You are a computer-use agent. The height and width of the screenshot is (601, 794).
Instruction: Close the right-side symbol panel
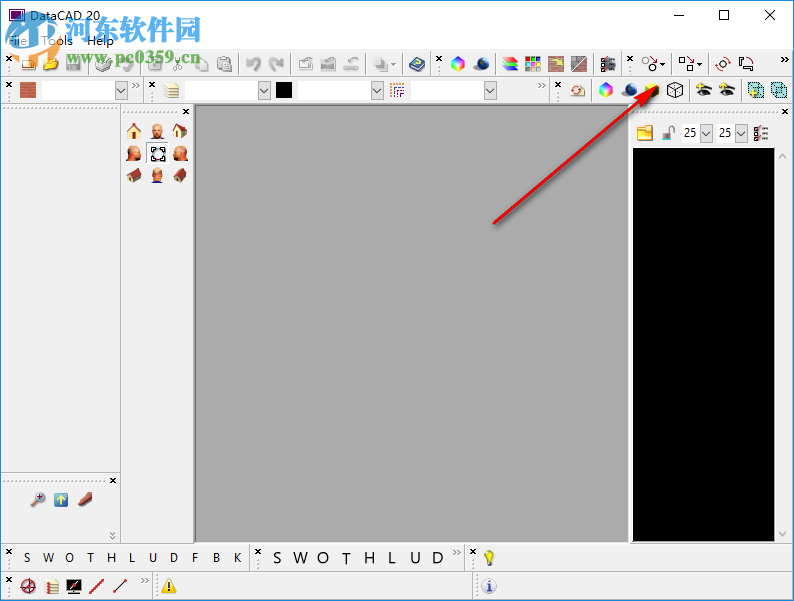click(x=785, y=111)
